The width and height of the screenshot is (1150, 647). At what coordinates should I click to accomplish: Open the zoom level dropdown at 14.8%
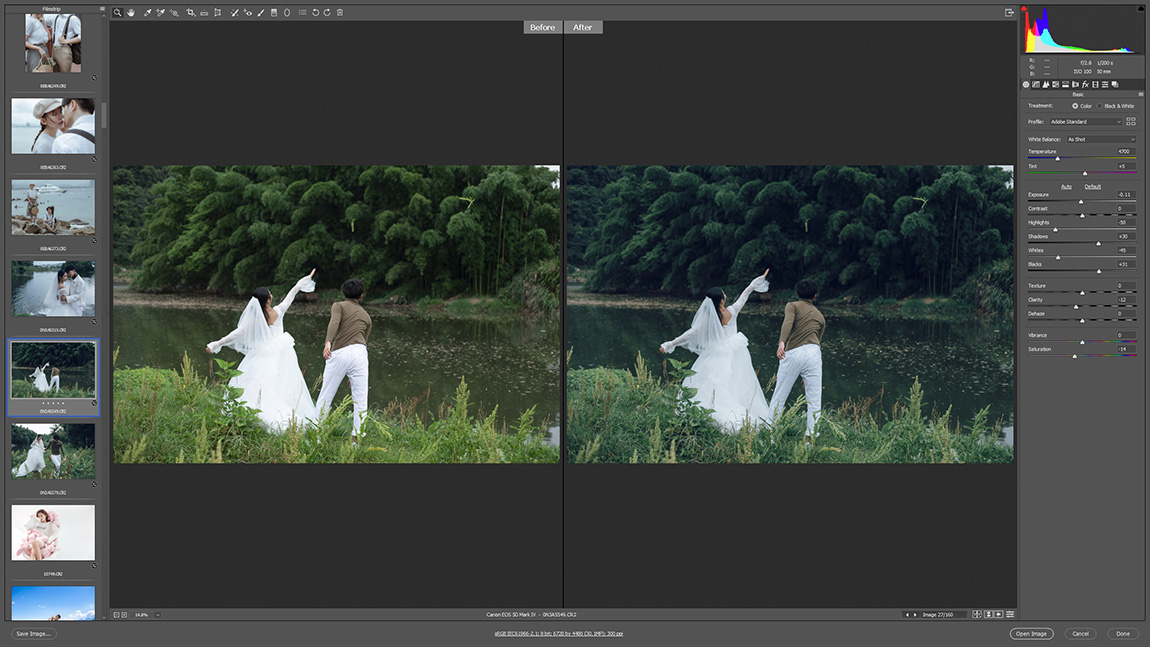[157, 614]
